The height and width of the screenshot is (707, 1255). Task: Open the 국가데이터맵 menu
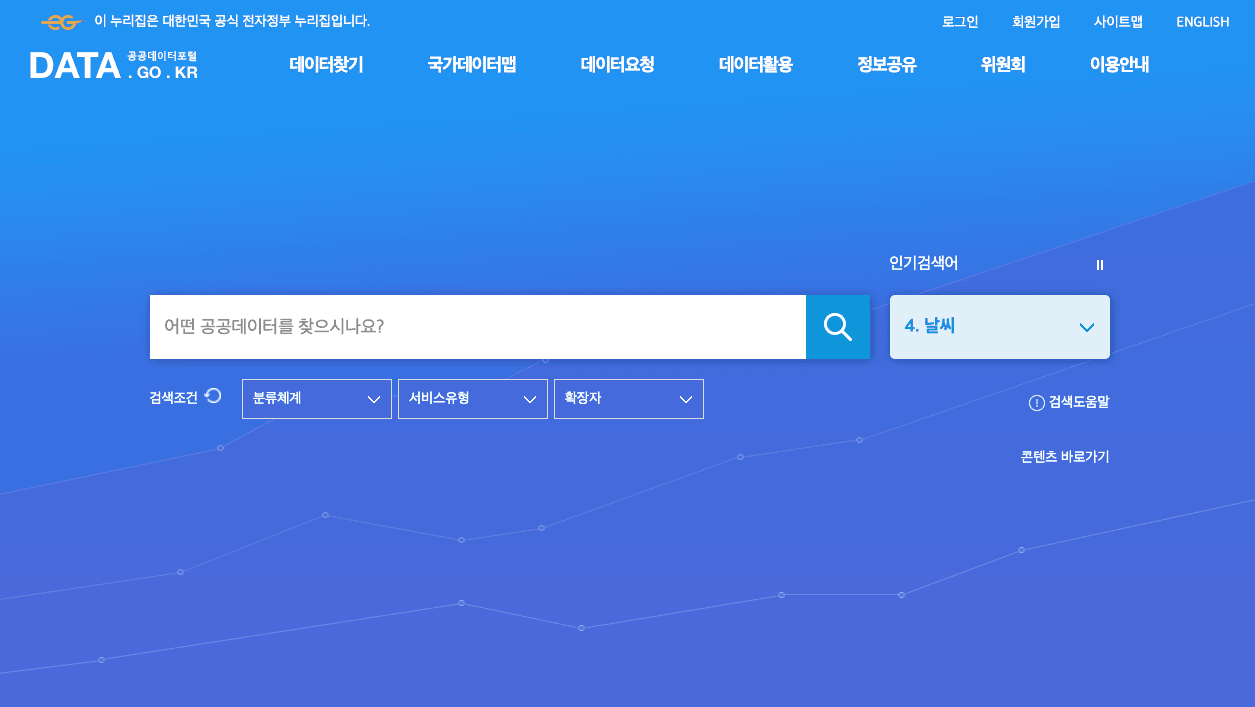pyautogui.click(x=472, y=65)
